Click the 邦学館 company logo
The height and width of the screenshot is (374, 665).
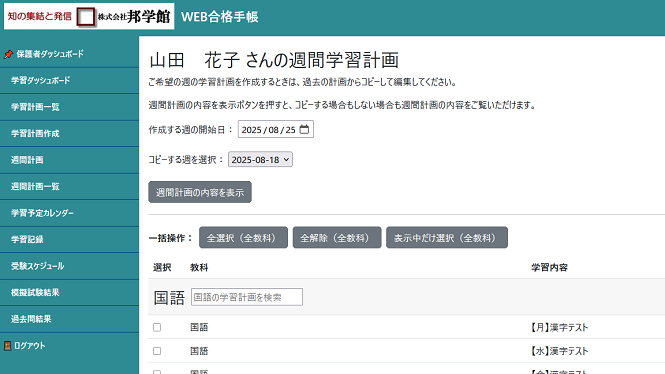pyautogui.click(x=89, y=17)
